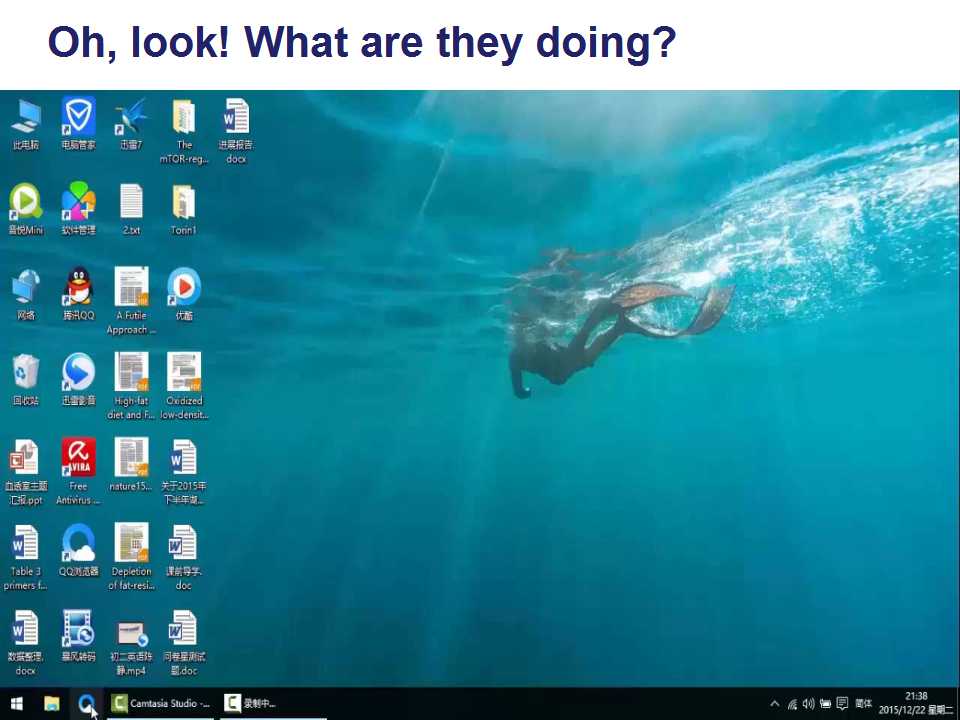Switch to the 录制中... recorder taskbar window
Image resolution: width=960 pixels, height=720 pixels.
(x=273, y=704)
